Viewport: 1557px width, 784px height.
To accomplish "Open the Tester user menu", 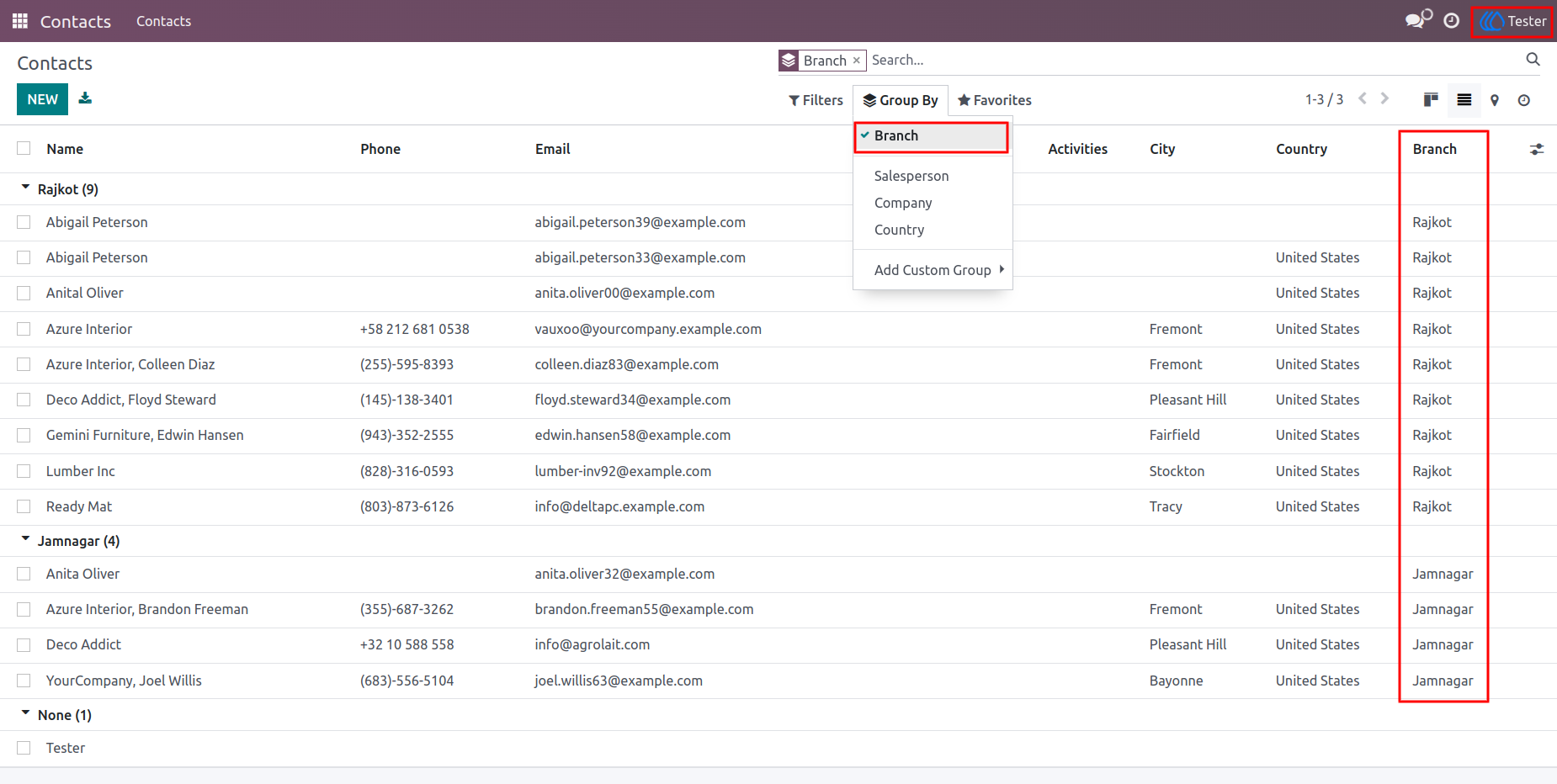I will pyautogui.click(x=1512, y=21).
